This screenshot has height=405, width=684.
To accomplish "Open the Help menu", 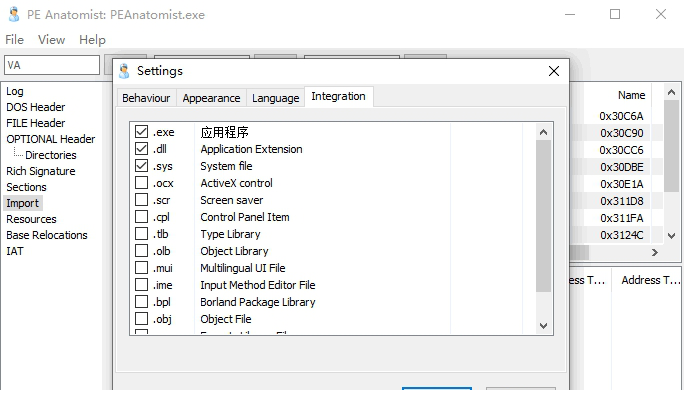I will click(x=92, y=40).
